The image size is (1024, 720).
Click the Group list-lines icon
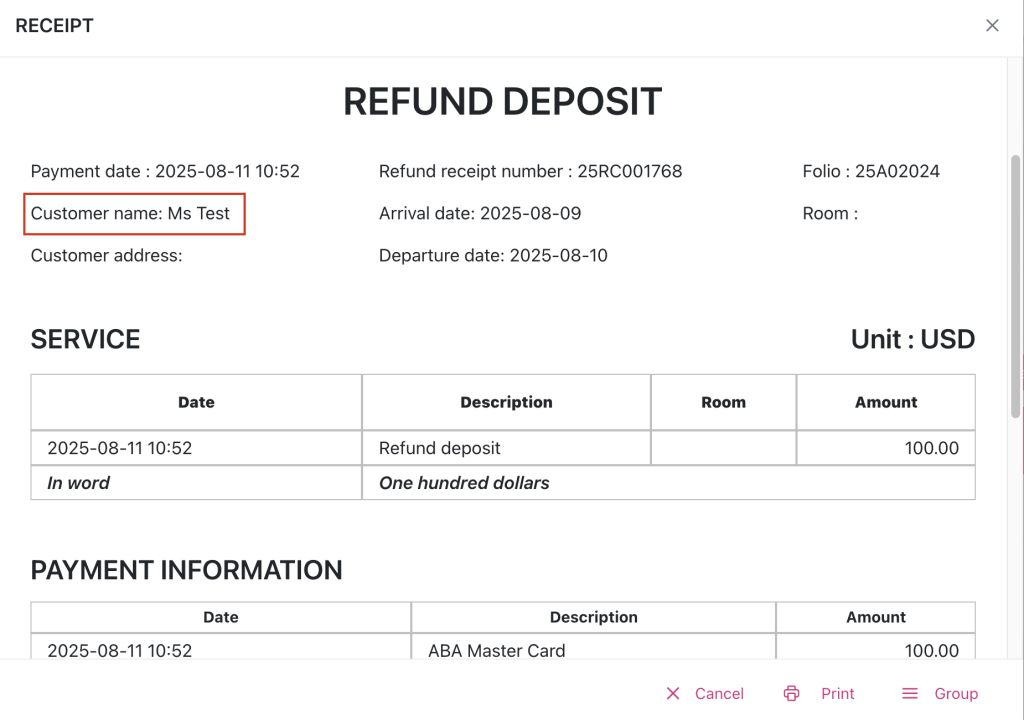pyautogui.click(x=910, y=694)
